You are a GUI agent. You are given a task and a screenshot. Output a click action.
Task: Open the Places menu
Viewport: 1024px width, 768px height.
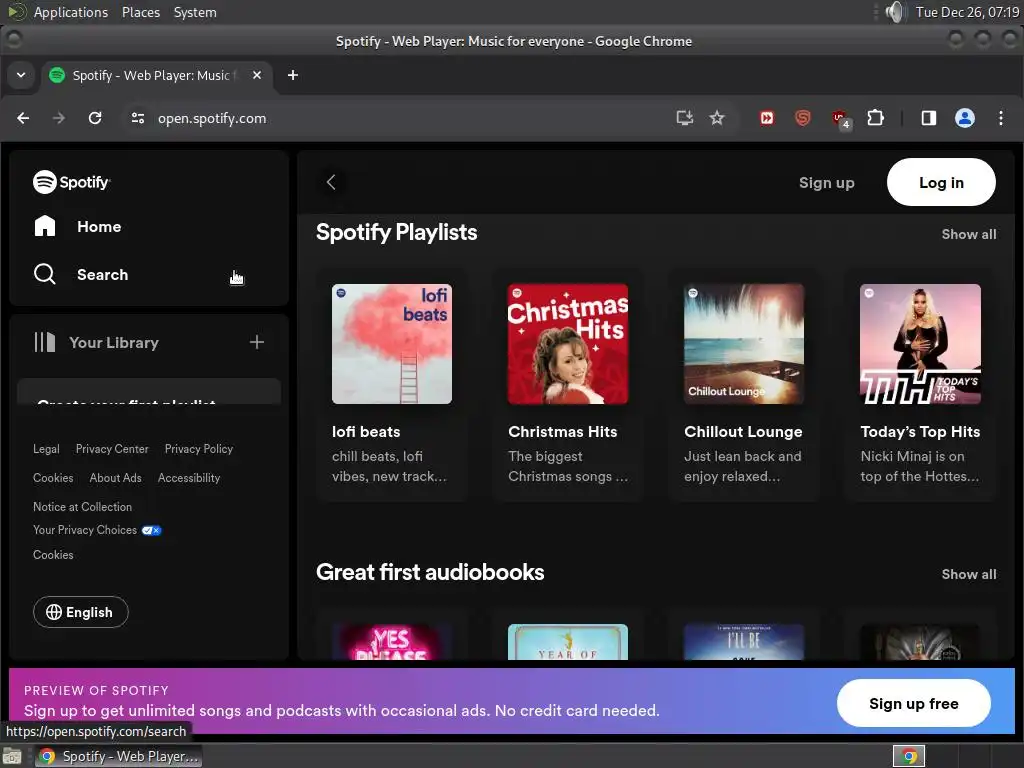(x=141, y=12)
